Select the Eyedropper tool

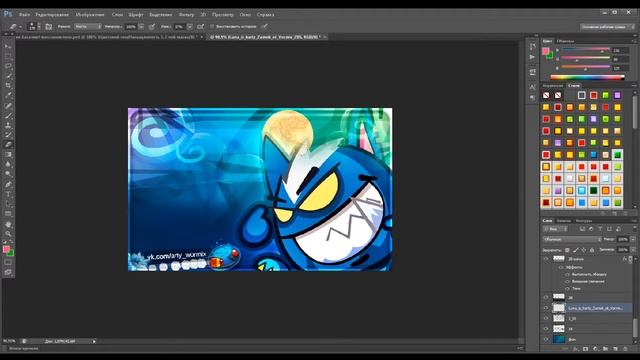coord(8,96)
